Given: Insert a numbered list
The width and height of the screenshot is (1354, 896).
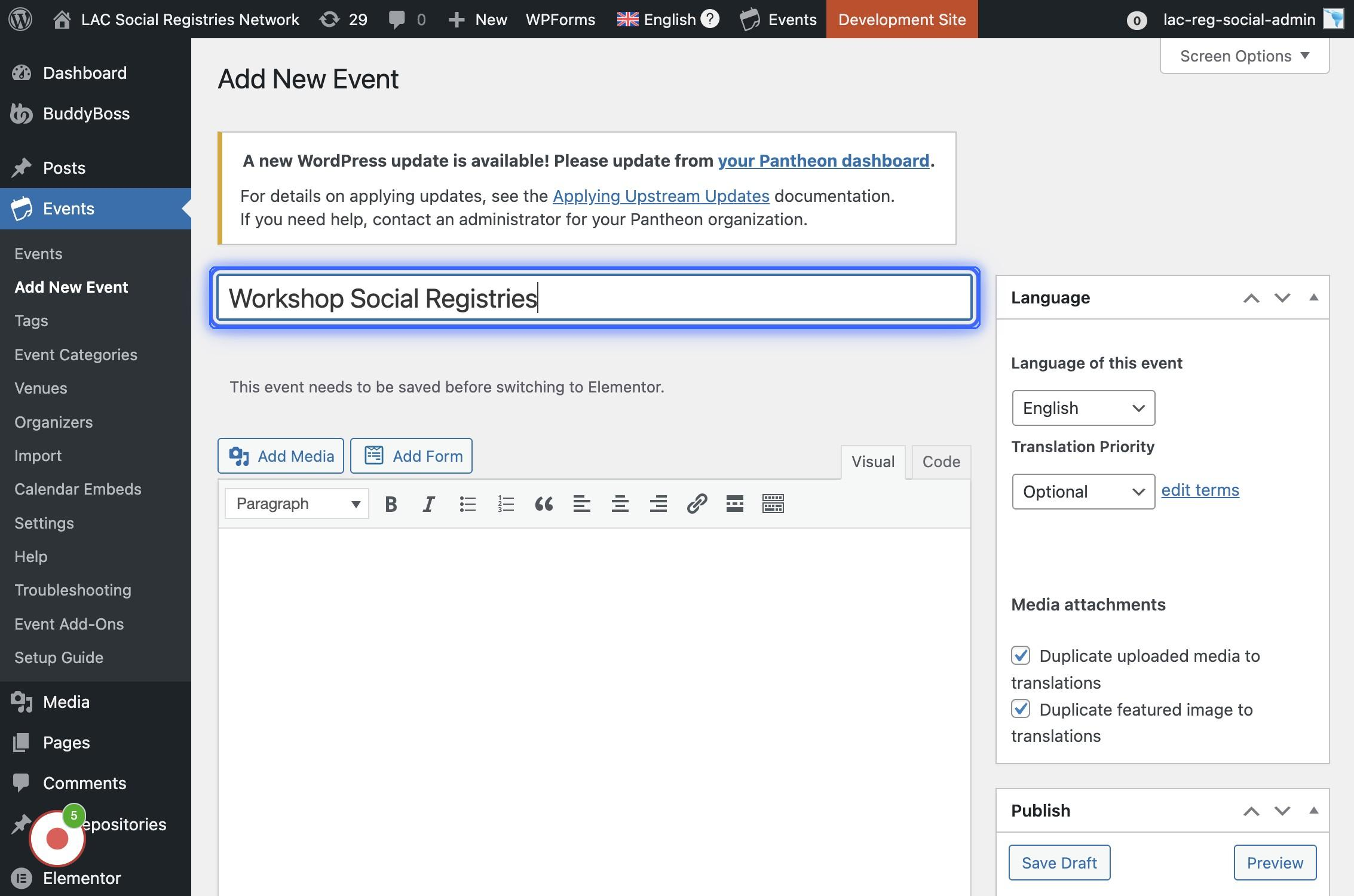Looking at the screenshot, I should (x=506, y=504).
